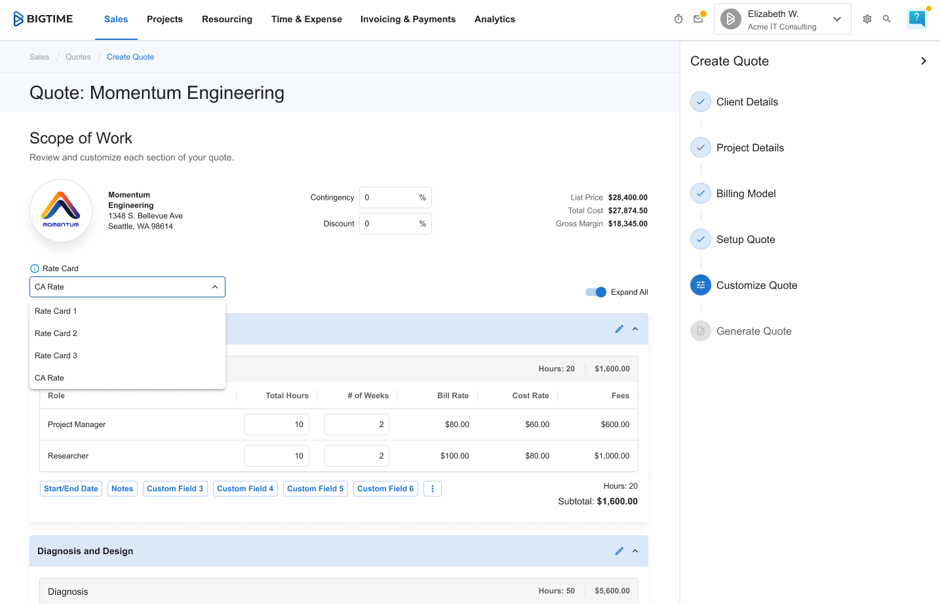Click the timer stopwatch icon in header
940x604 pixels.
(x=678, y=19)
